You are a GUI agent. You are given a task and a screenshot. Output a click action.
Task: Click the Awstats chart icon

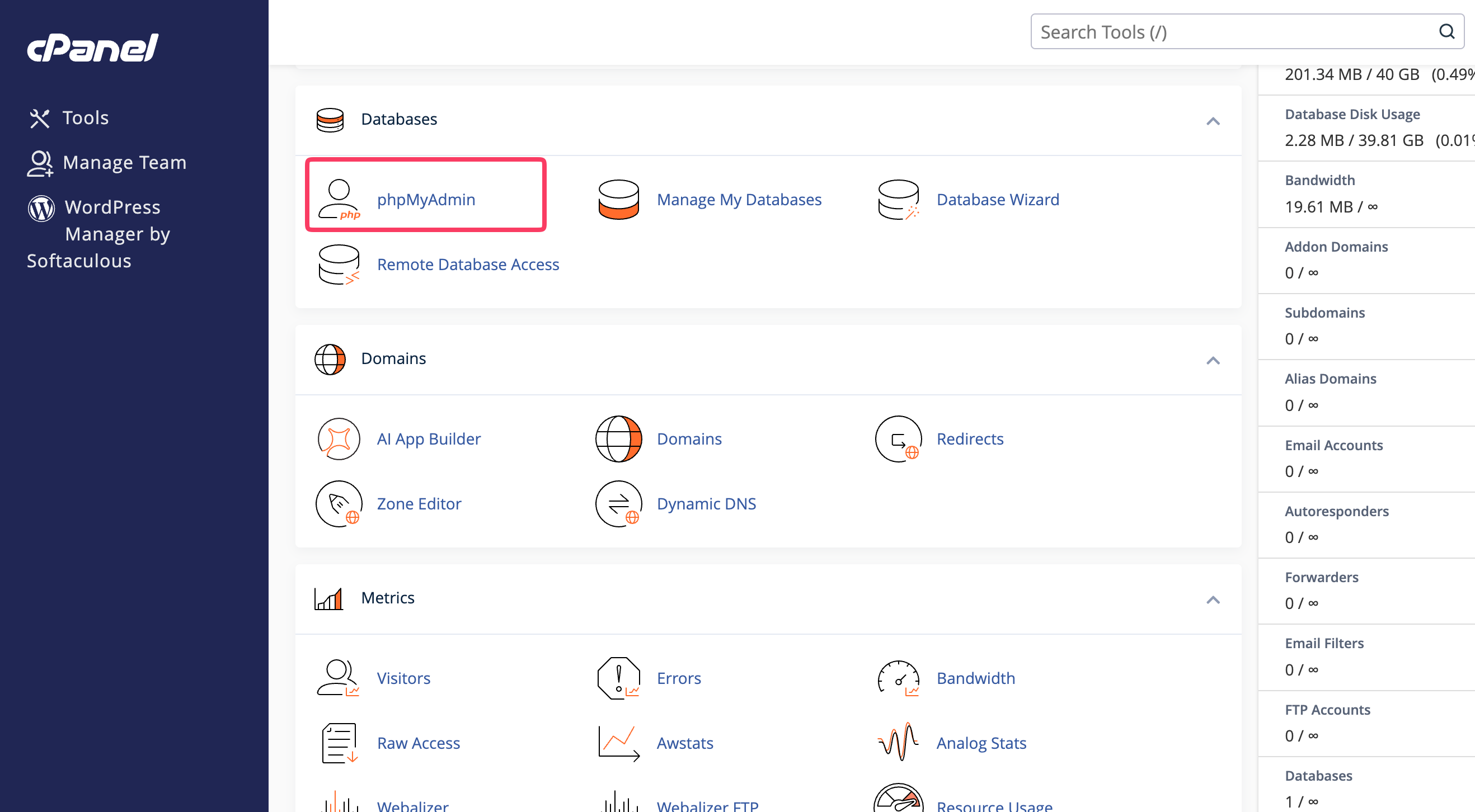(x=618, y=743)
